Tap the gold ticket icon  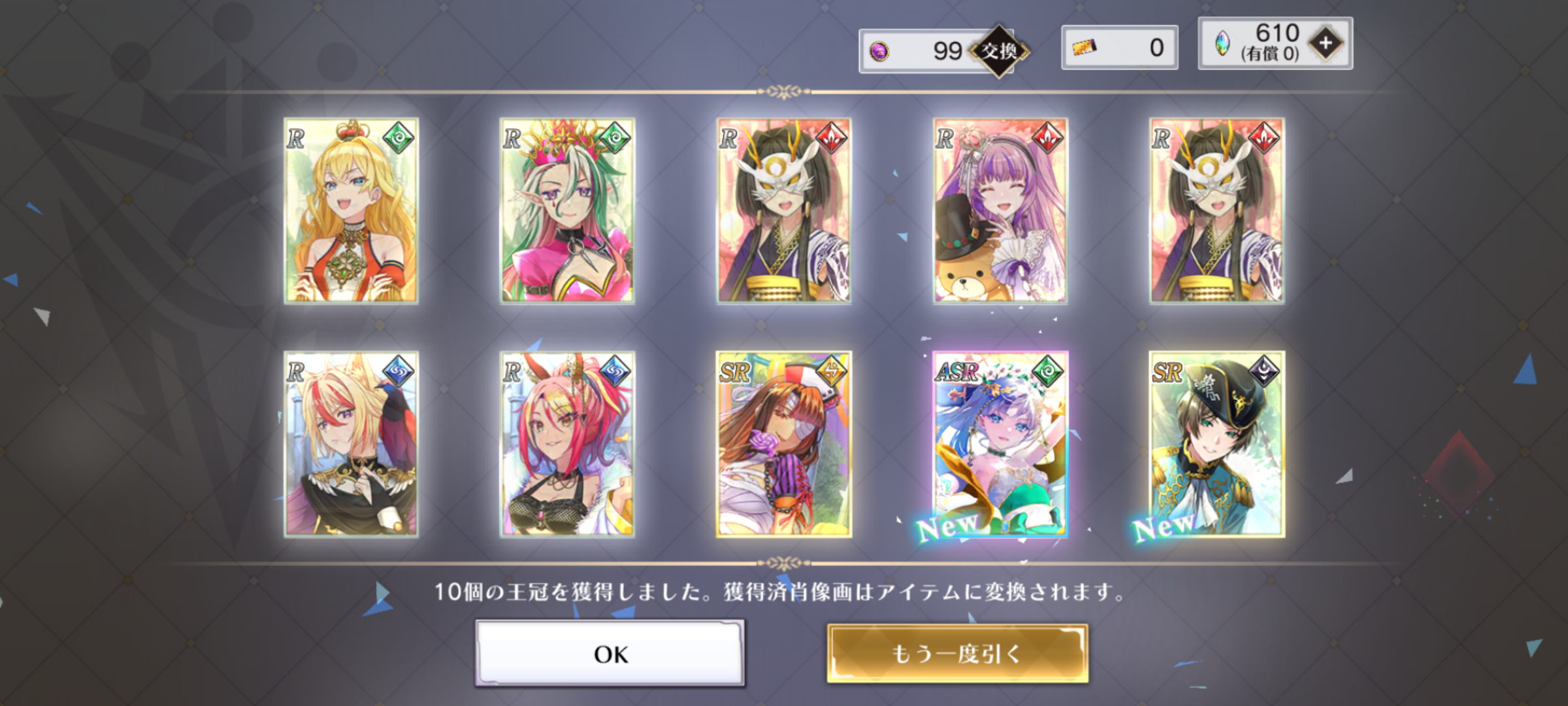1085,47
